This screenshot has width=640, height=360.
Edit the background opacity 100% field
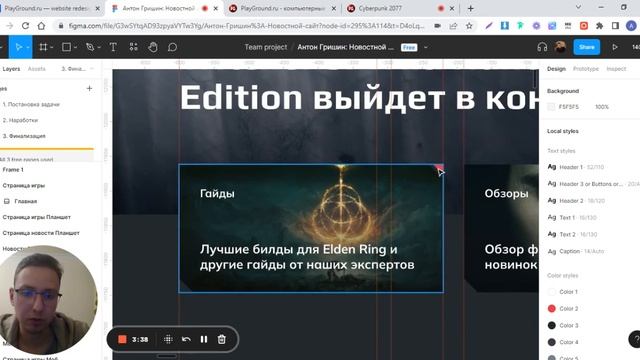click(602, 107)
